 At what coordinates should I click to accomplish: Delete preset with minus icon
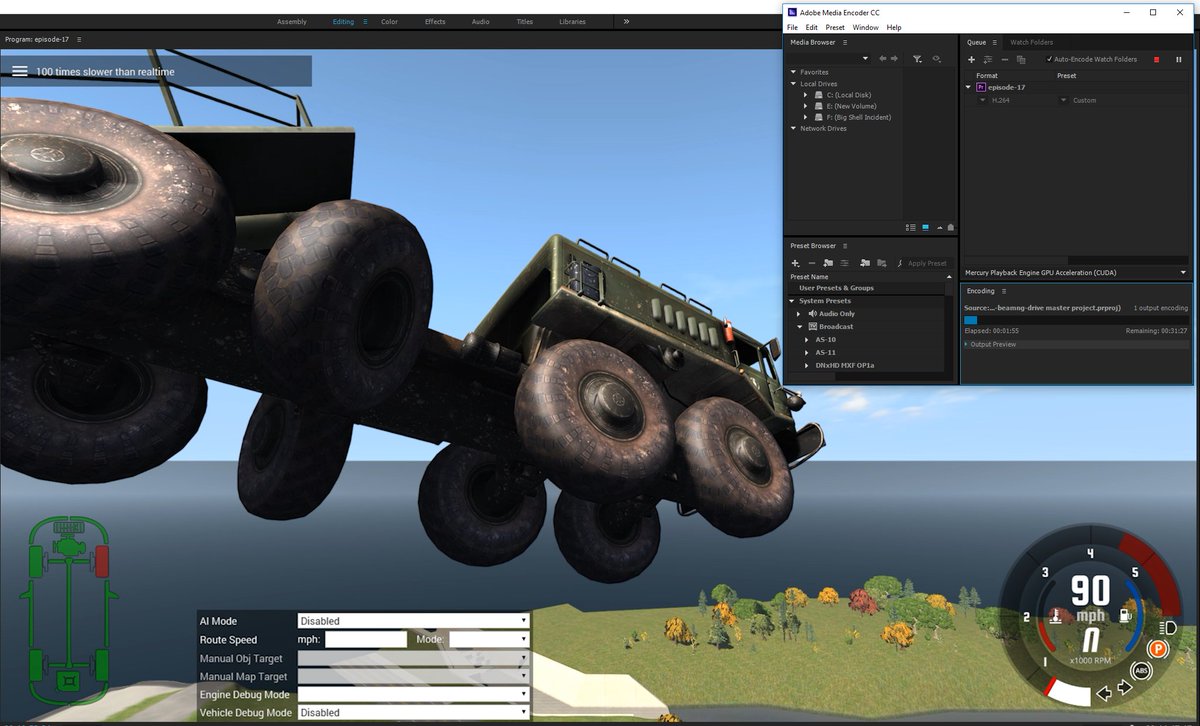(x=812, y=263)
